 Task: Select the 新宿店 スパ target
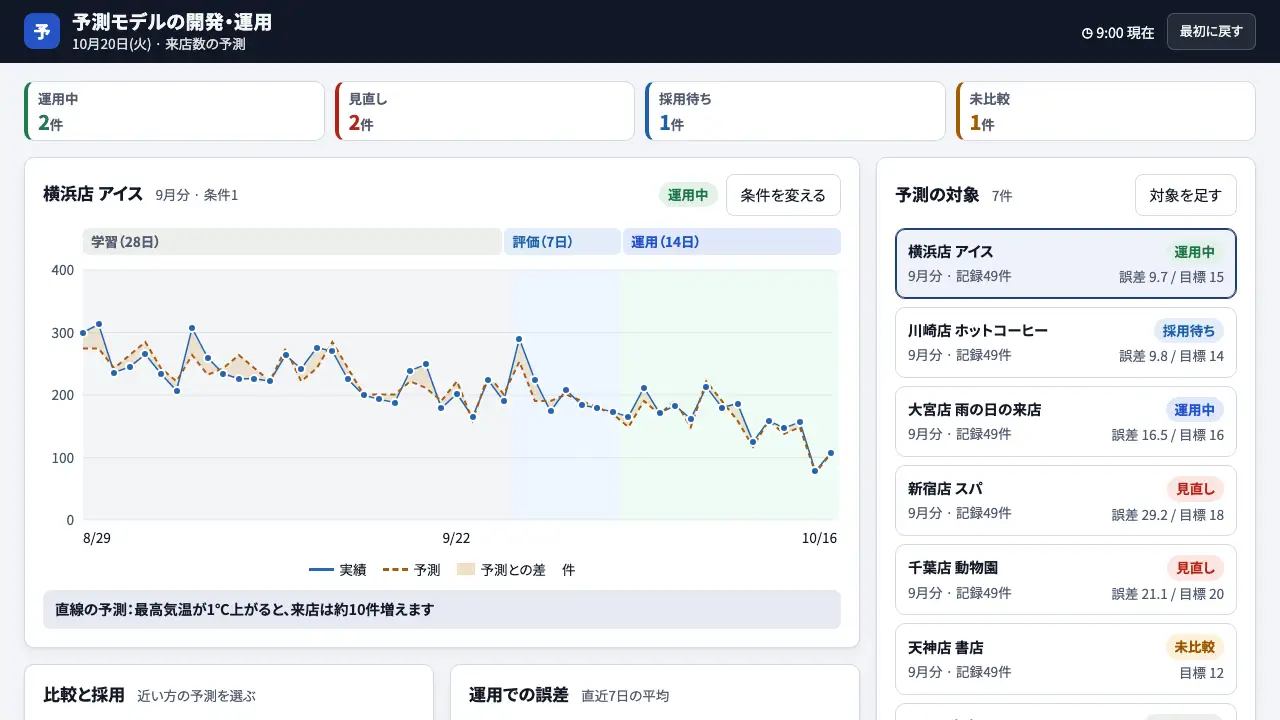1066,500
